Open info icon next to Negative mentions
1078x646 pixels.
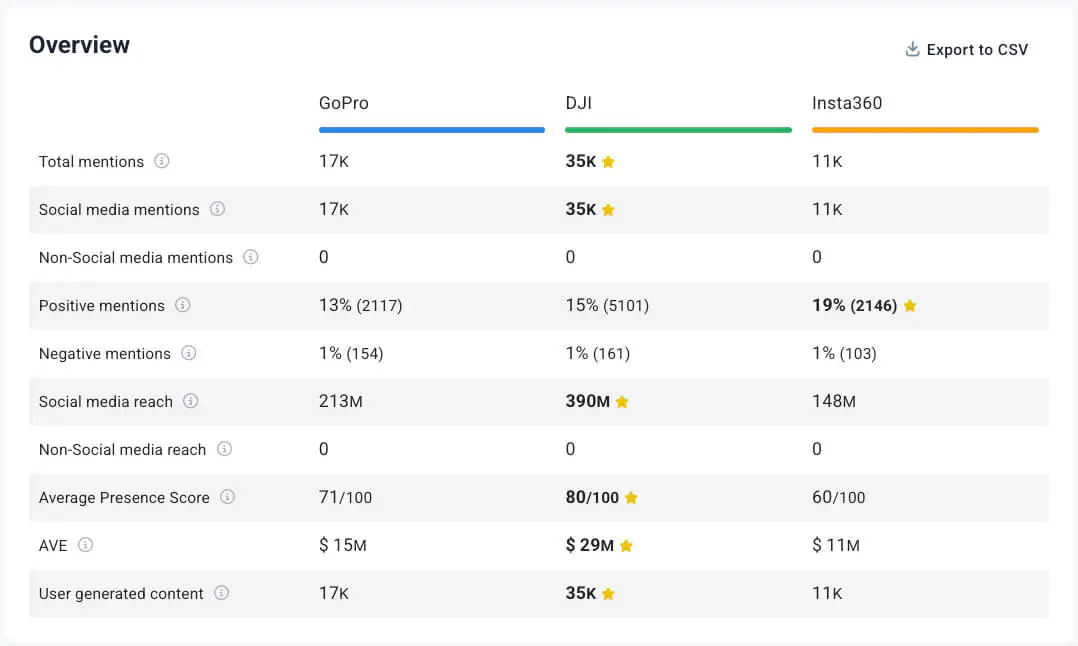(188, 353)
